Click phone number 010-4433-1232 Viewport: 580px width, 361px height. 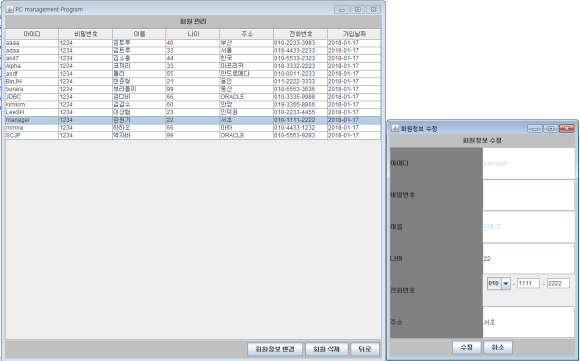pyautogui.click(x=300, y=128)
